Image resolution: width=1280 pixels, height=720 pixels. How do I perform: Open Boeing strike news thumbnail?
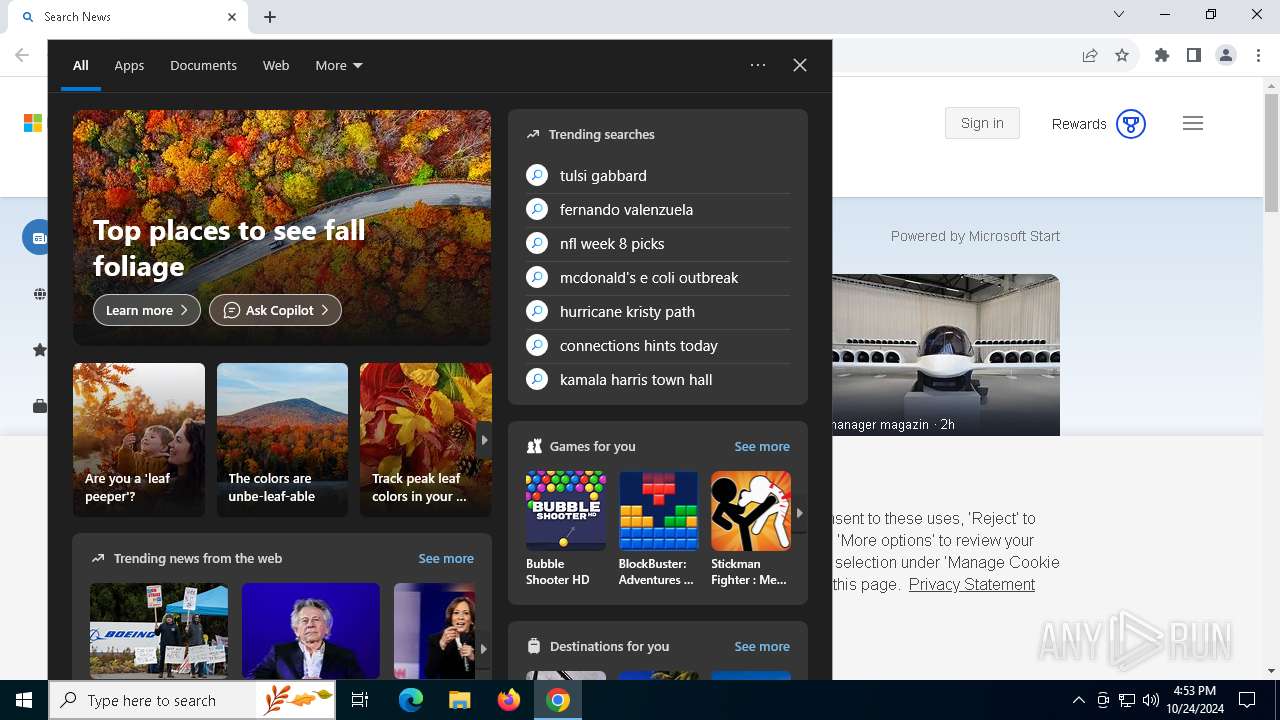159,631
